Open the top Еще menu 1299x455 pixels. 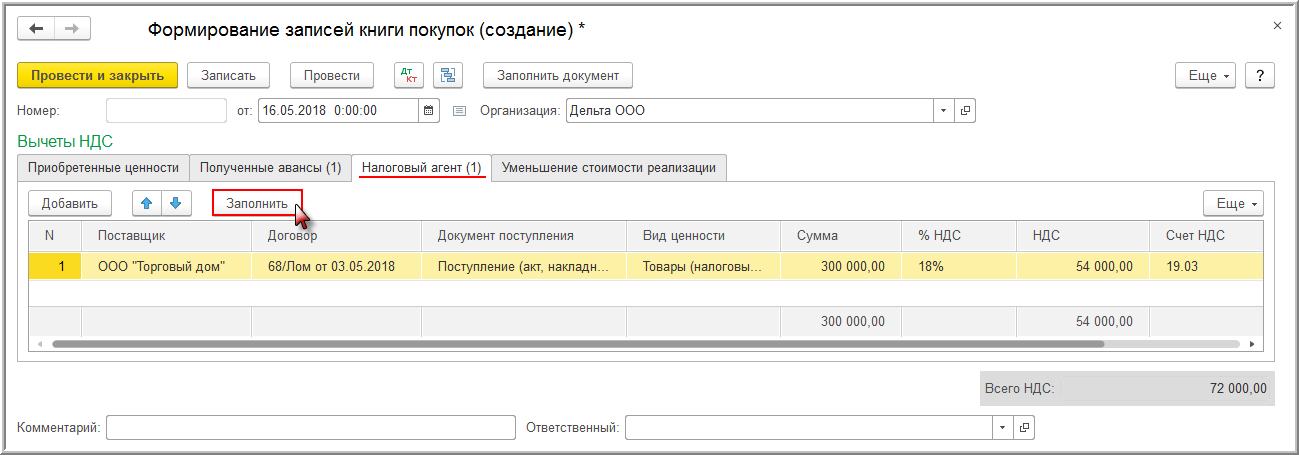1207,75
